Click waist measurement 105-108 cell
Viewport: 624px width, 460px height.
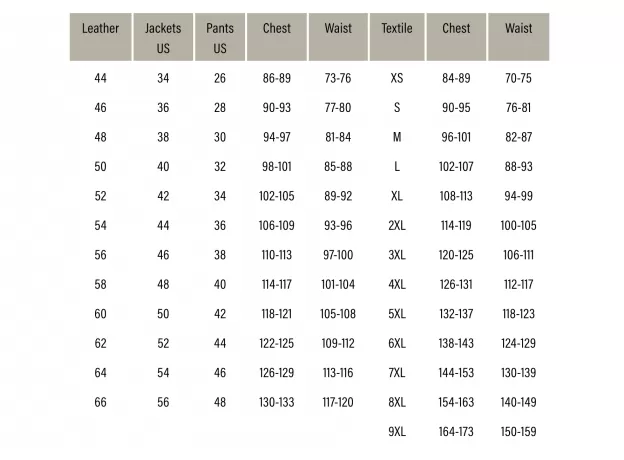pos(338,314)
